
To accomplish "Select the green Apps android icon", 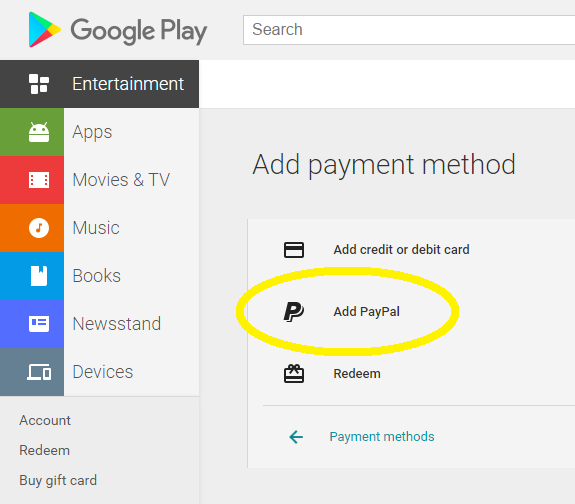I will 39,132.
